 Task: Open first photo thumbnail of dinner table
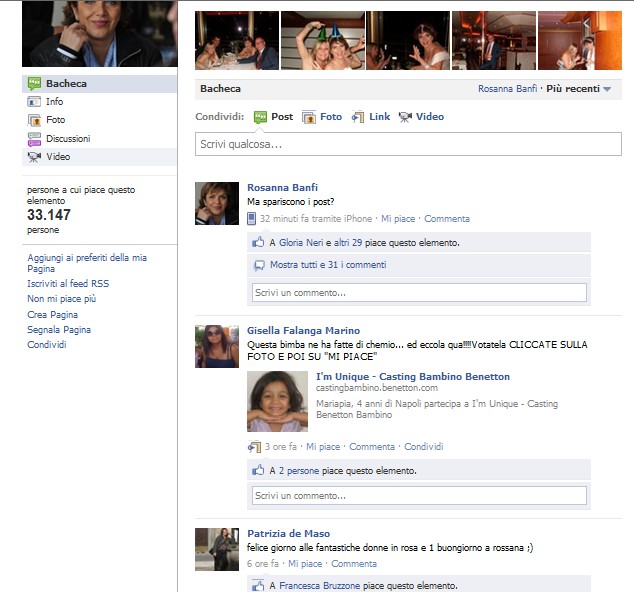pyautogui.click(x=237, y=40)
